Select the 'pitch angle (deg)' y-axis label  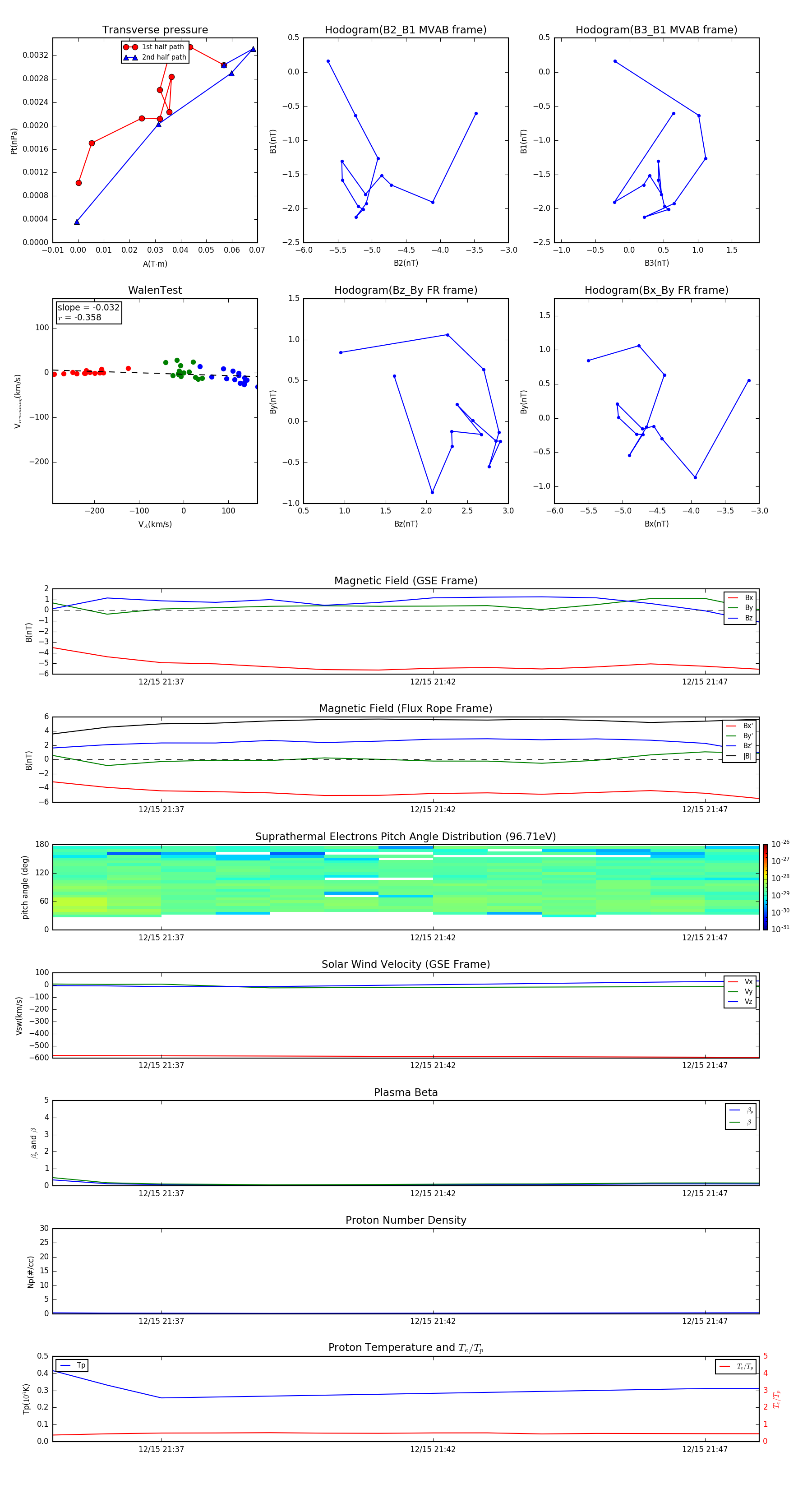click(x=25, y=887)
